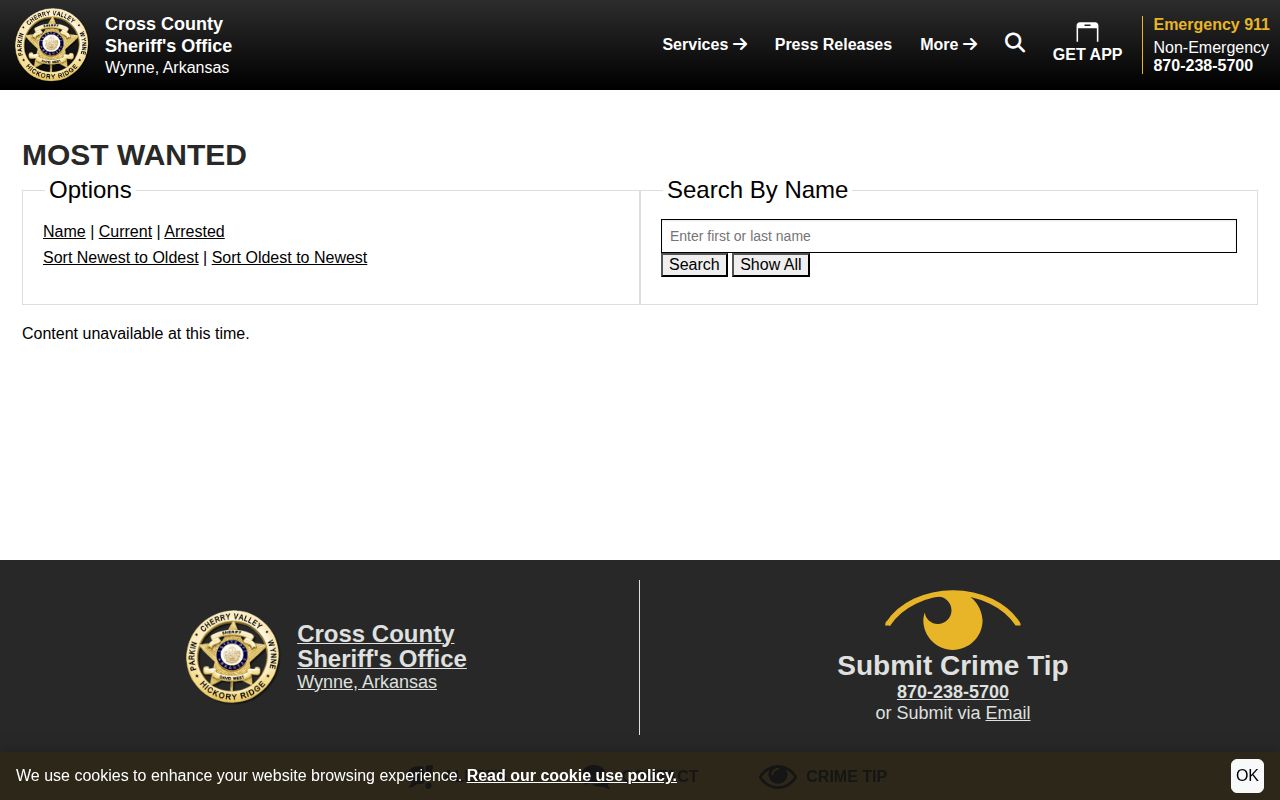Open Read our cookie use policy link
1280x800 pixels.
572,775
